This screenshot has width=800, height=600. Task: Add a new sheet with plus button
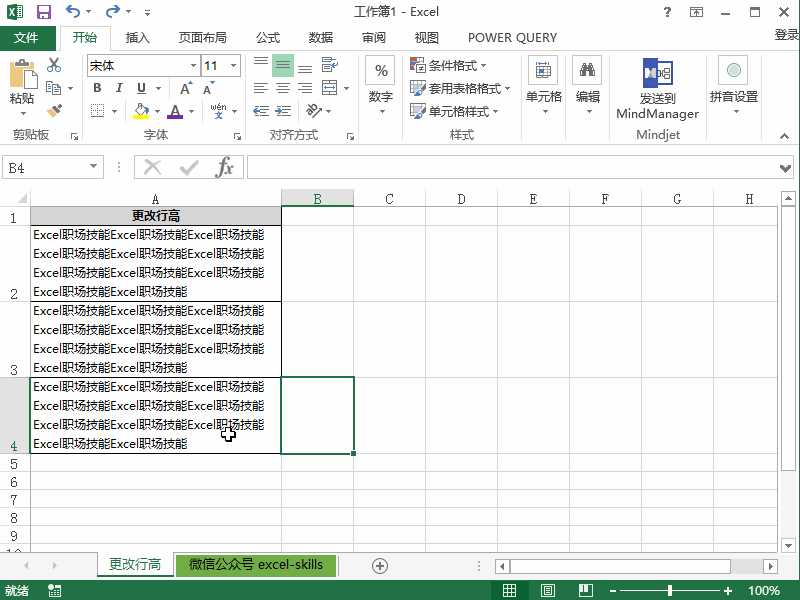tap(380, 565)
